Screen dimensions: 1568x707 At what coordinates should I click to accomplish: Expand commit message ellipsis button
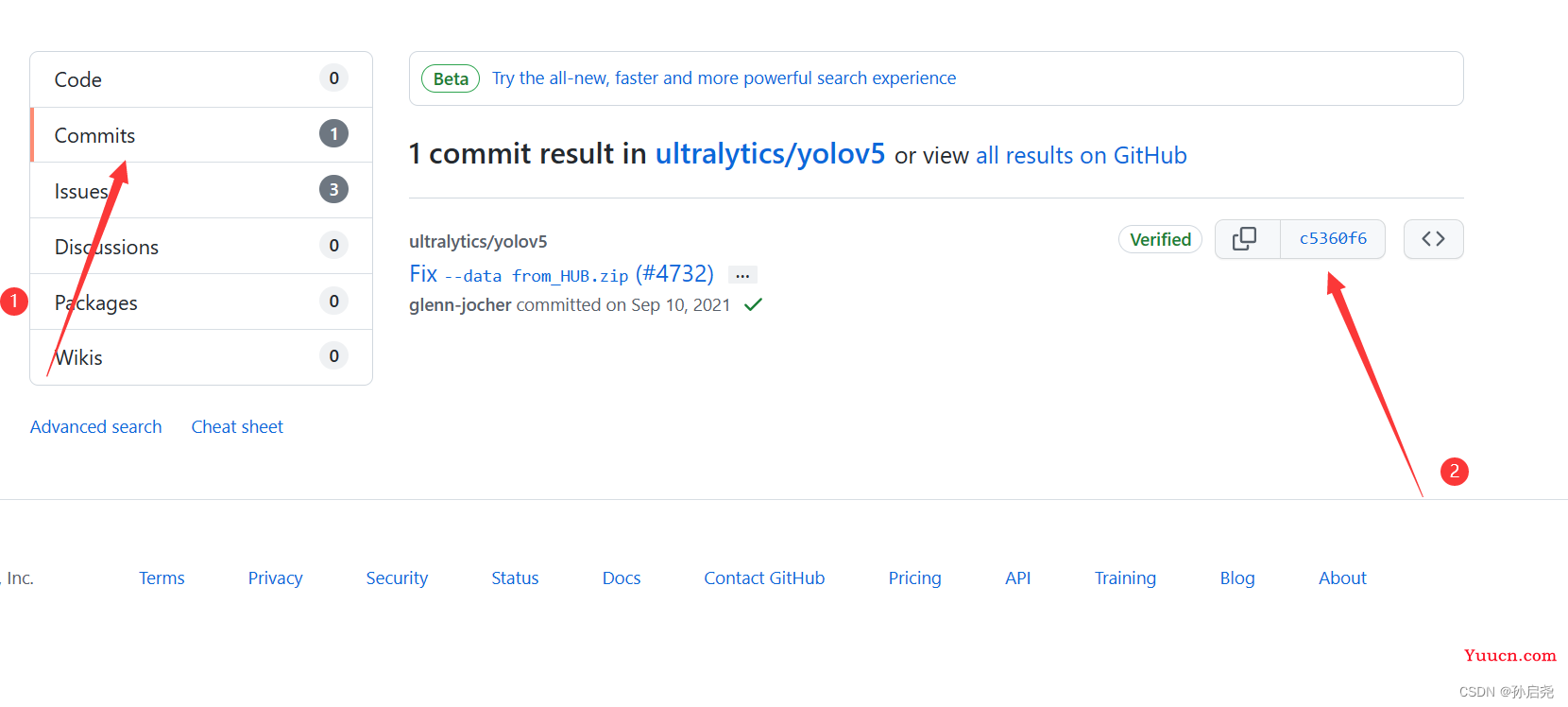tap(742, 276)
